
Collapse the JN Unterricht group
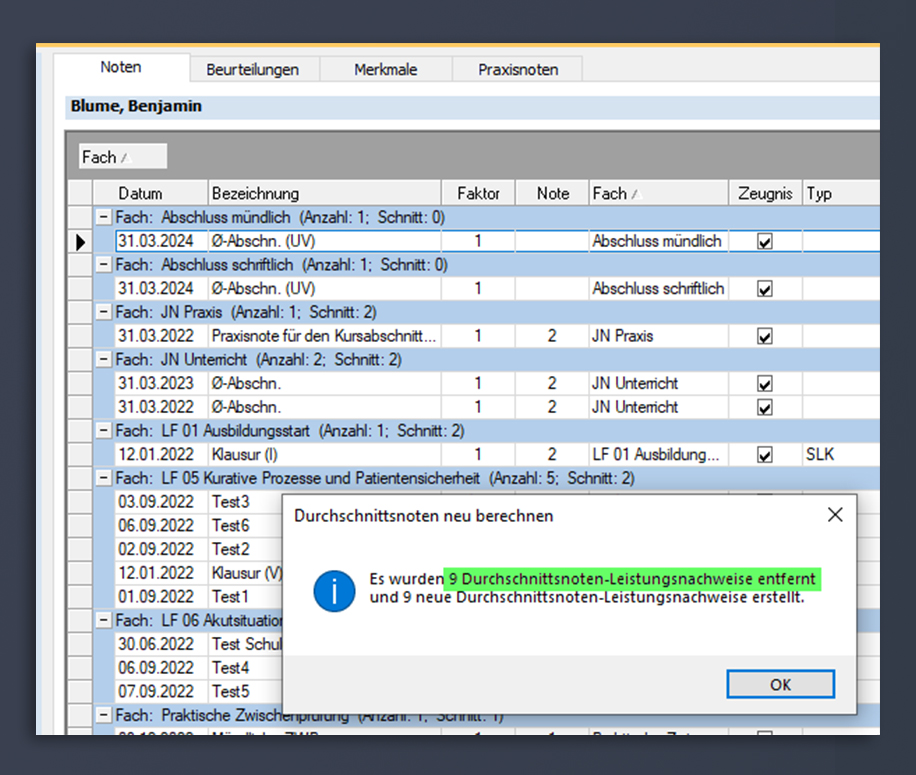point(103,359)
